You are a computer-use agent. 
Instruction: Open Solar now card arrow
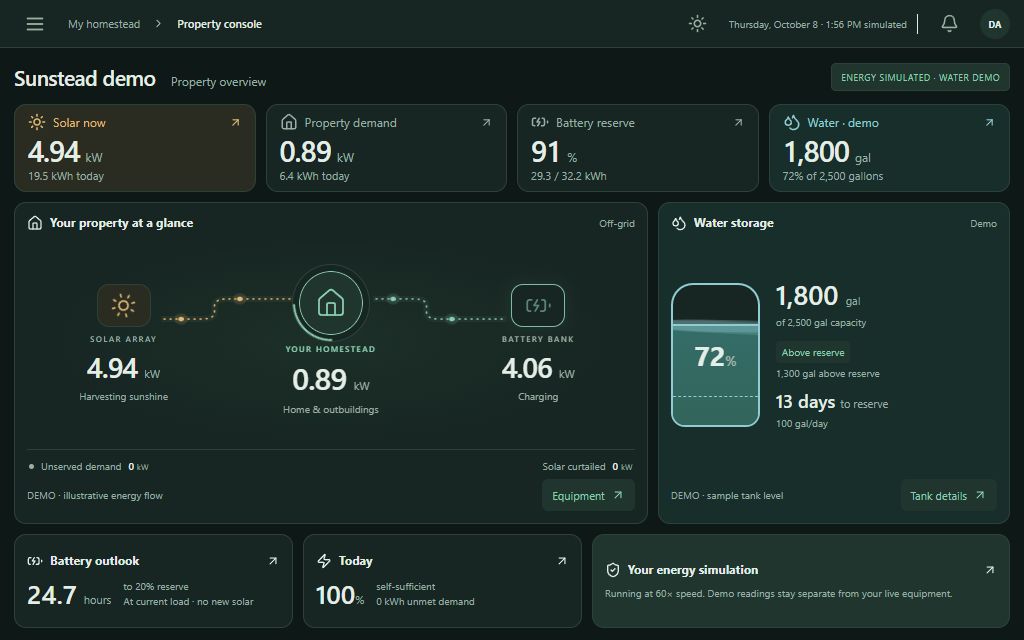(x=235, y=123)
